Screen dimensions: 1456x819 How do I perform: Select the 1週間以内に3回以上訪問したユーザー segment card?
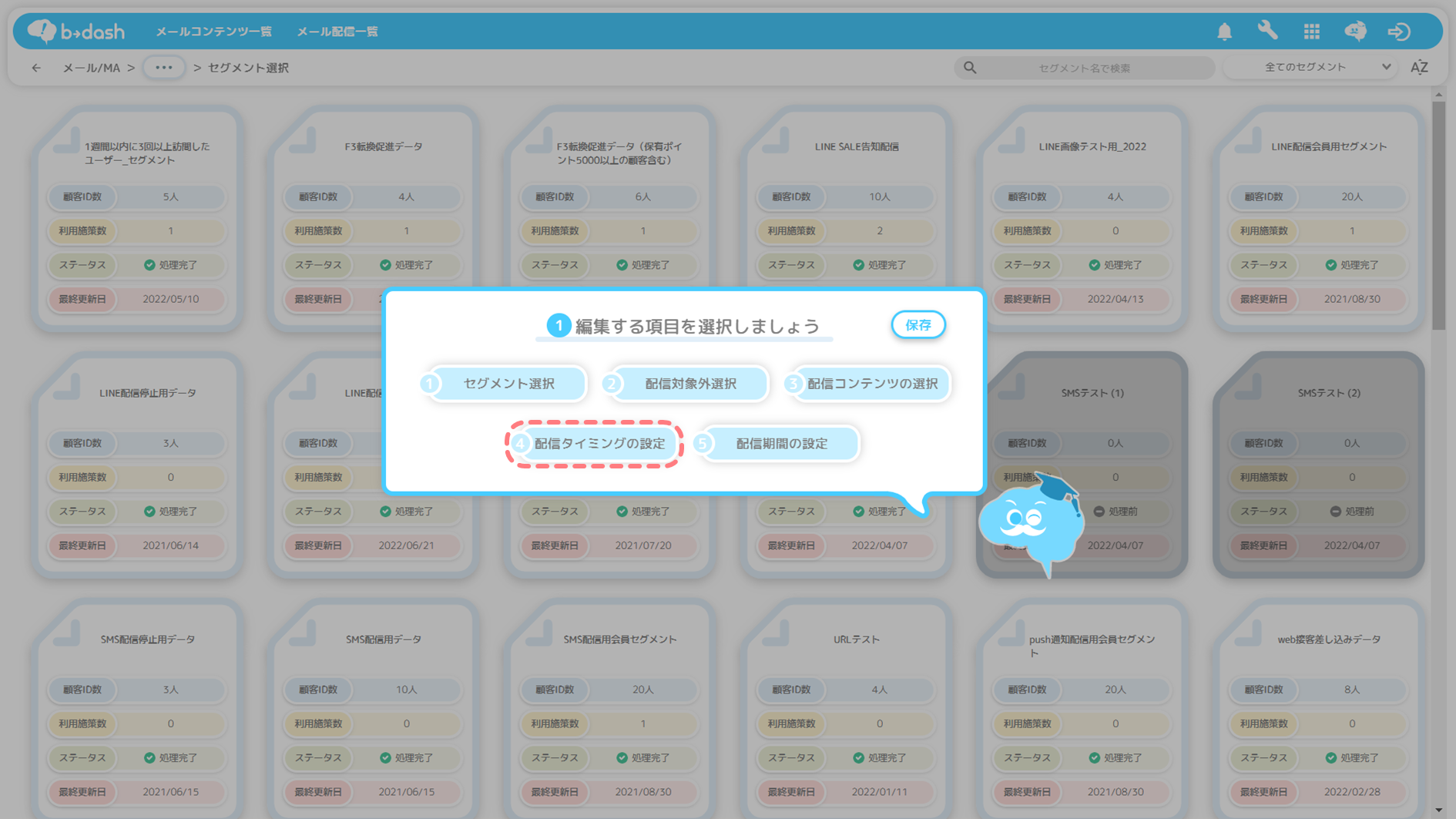coord(137,219)
